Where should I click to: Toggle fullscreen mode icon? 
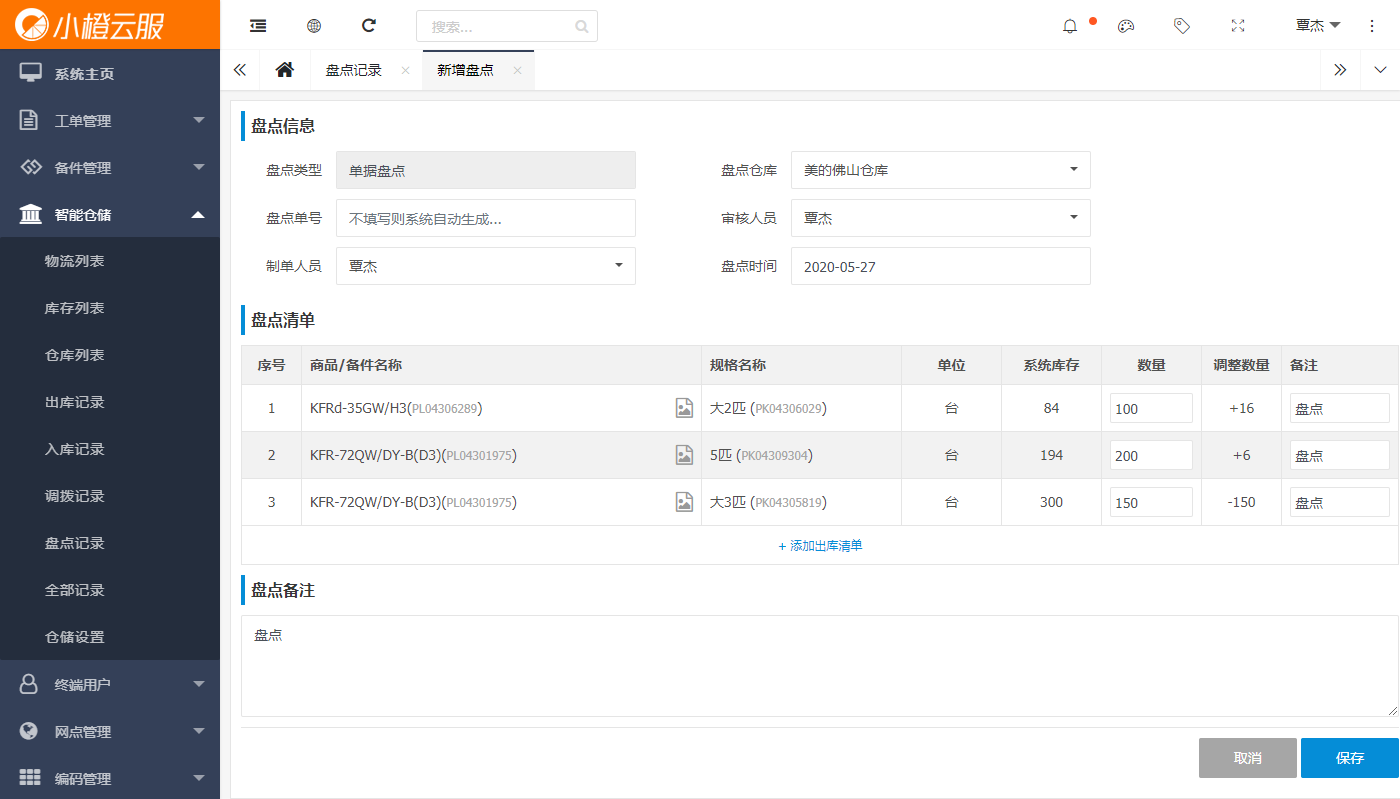click(x=1238, y=26)
